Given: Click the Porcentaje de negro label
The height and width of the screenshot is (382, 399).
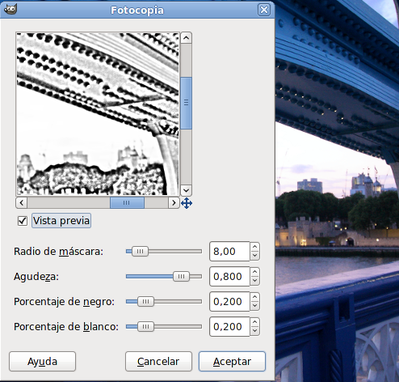Looking at the screenshot, I should (64, 302).
